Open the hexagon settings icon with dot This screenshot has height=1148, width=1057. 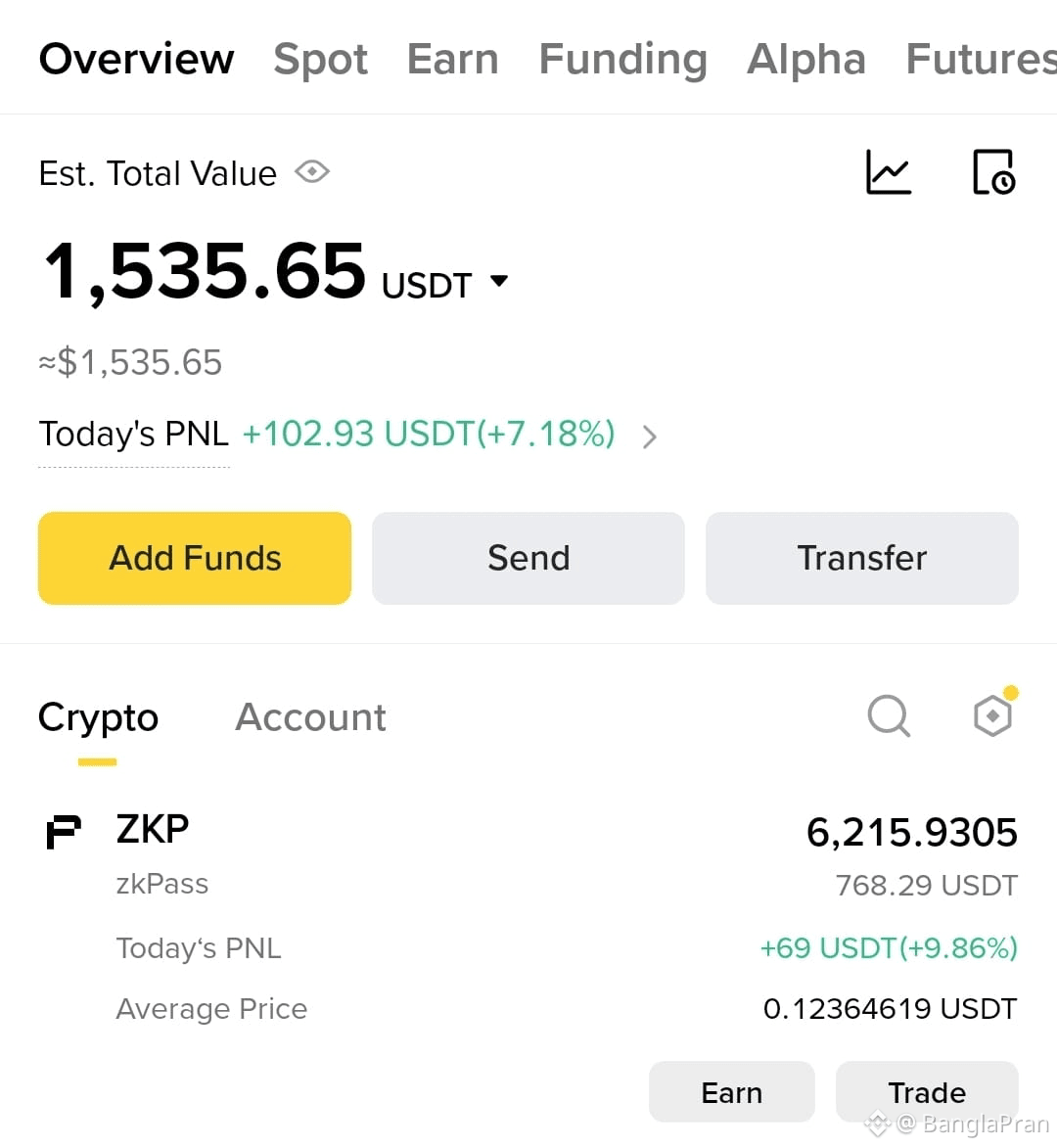coord(994,712)
